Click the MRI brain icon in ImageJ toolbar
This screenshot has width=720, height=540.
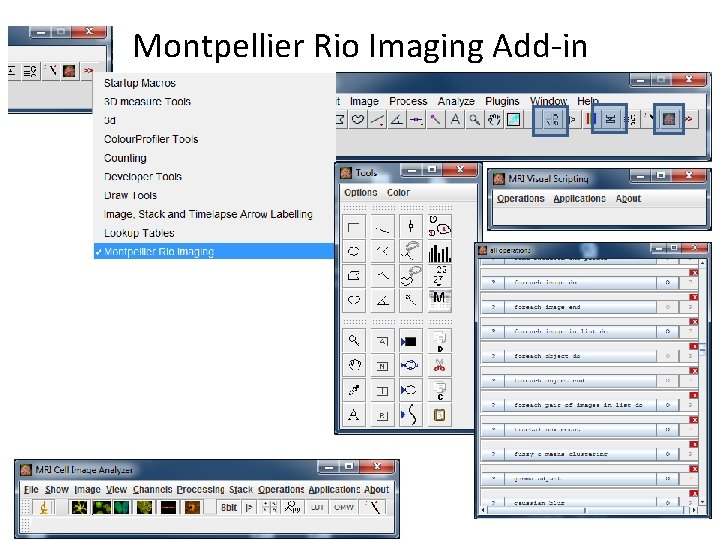(x=669, y=119)
